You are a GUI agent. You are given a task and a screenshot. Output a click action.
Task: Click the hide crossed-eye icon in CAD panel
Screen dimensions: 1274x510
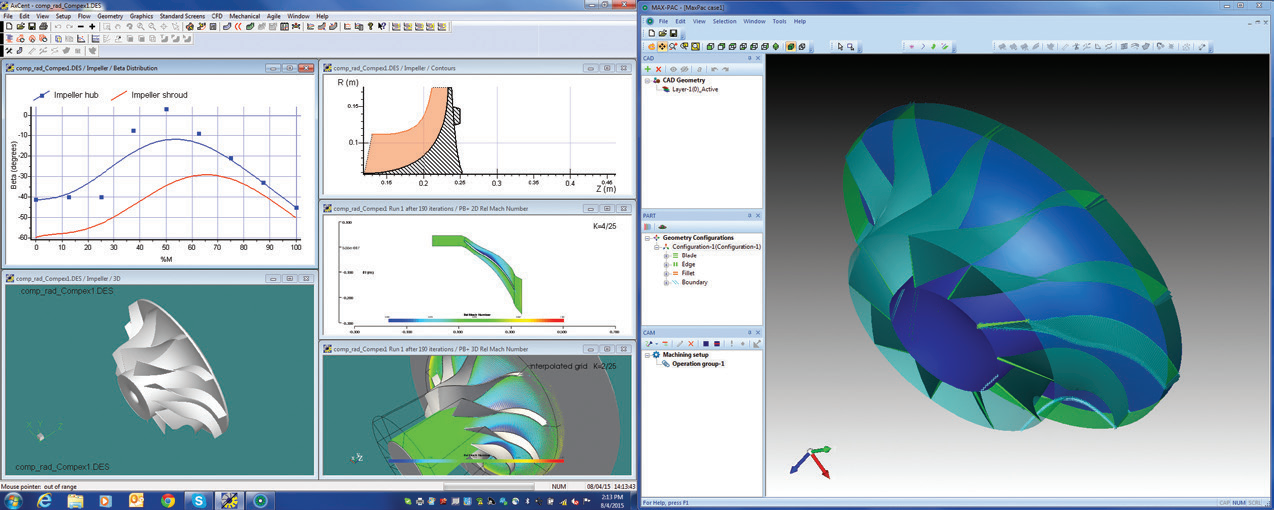tap(684, 69)
